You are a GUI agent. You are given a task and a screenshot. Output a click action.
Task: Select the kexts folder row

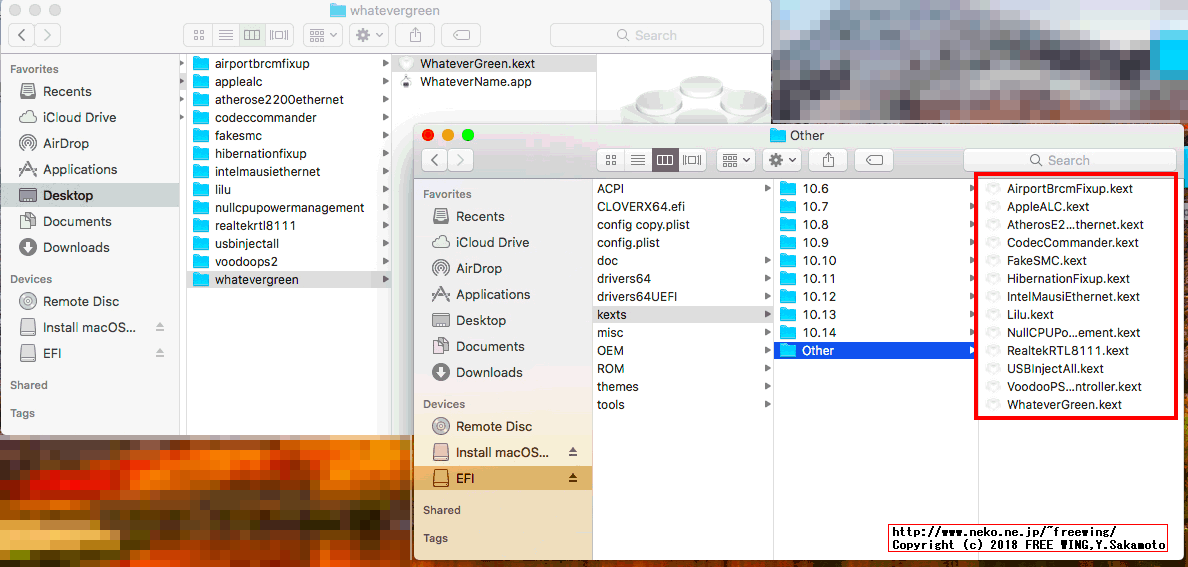point(683,315)
